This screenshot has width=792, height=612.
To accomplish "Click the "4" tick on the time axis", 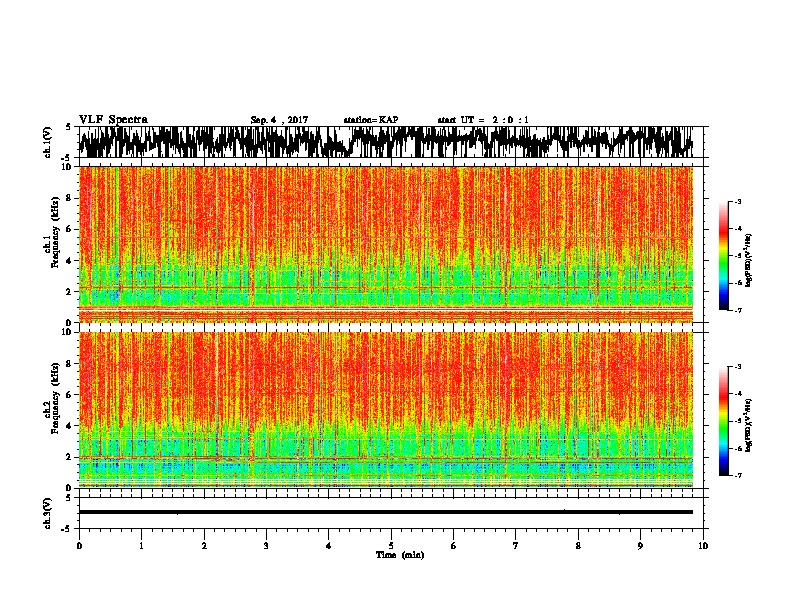I will (x=329, y=546).
